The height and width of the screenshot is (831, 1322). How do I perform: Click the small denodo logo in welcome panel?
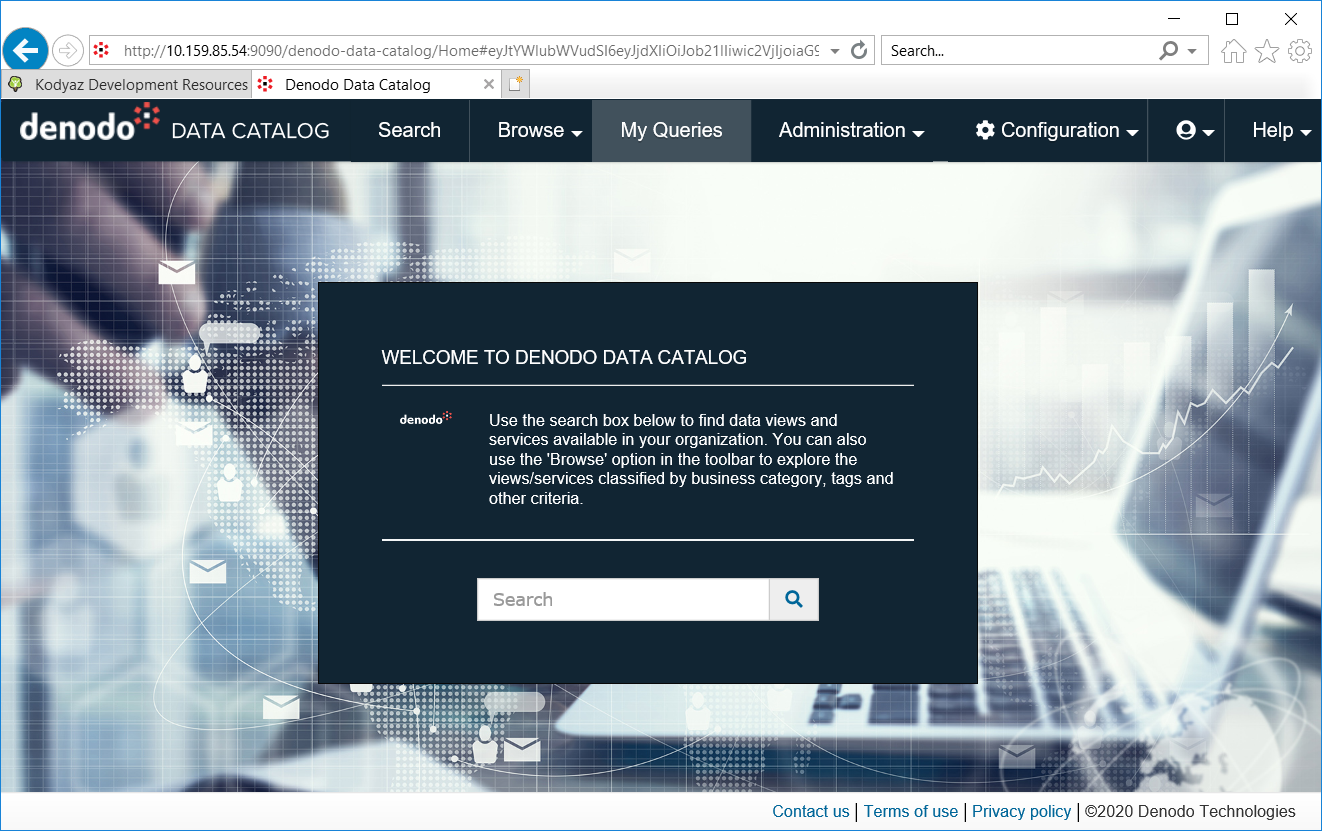point(426,418)
